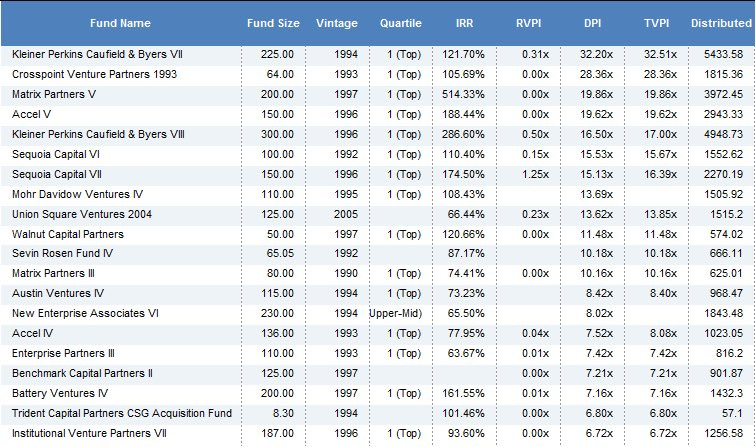Select Distributed value 816.2
The width and height of the screenshot is (756, 447).
(x=729, y=354)
